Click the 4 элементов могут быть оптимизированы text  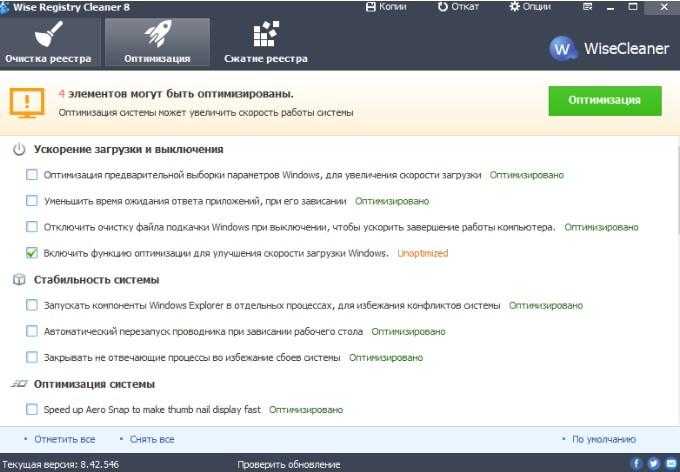click(x=176, y=94)
